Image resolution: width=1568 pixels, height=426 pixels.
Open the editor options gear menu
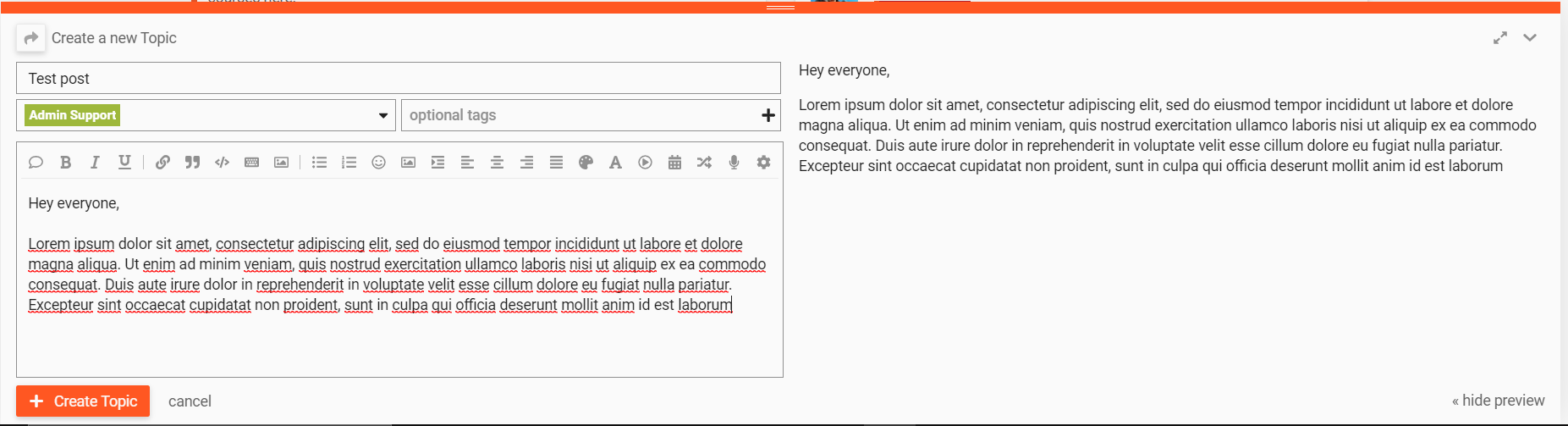[763, 163]
